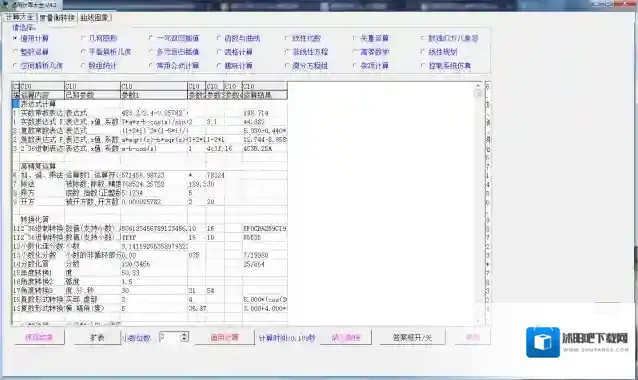Click the cell containing FFFF
The width and height of the screenshot is (638, 380).
[154, 237]
